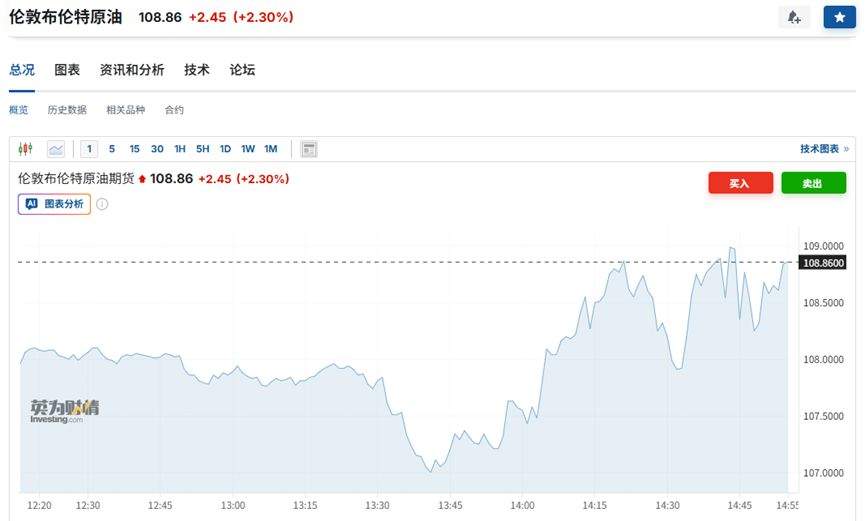Image resolution: width=865 pixels, height=521 pixels.
Task: Select the 1W timeframe
Action: [x=247, y=149]
